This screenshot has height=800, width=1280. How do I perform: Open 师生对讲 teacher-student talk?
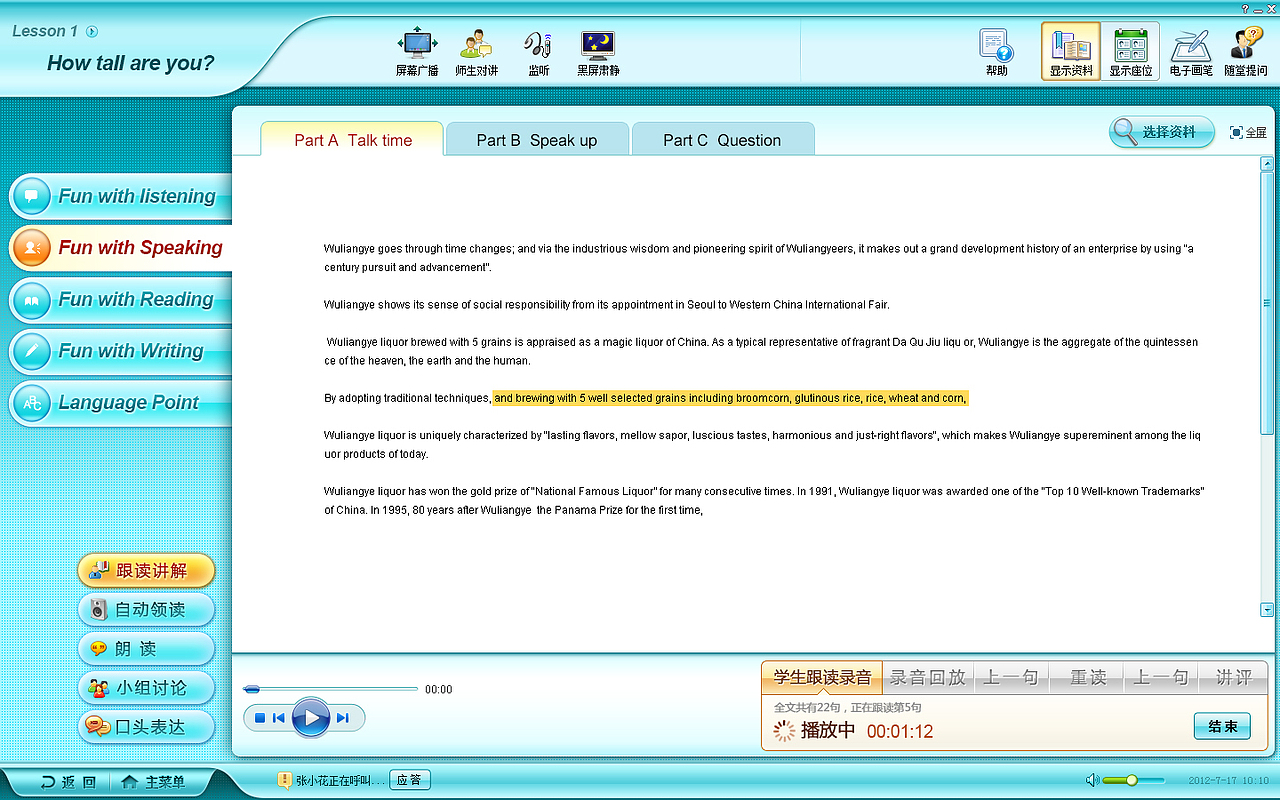pos(476,52)
